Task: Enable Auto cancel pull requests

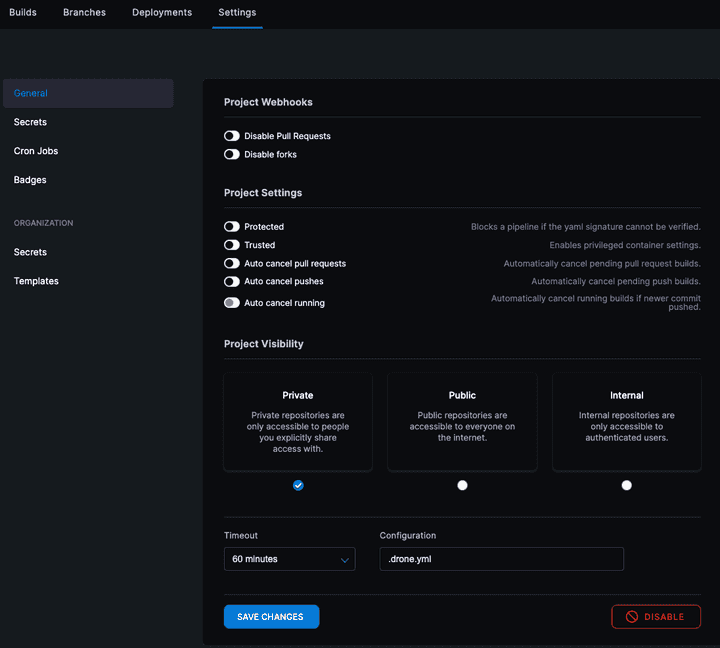Action: 232,264
